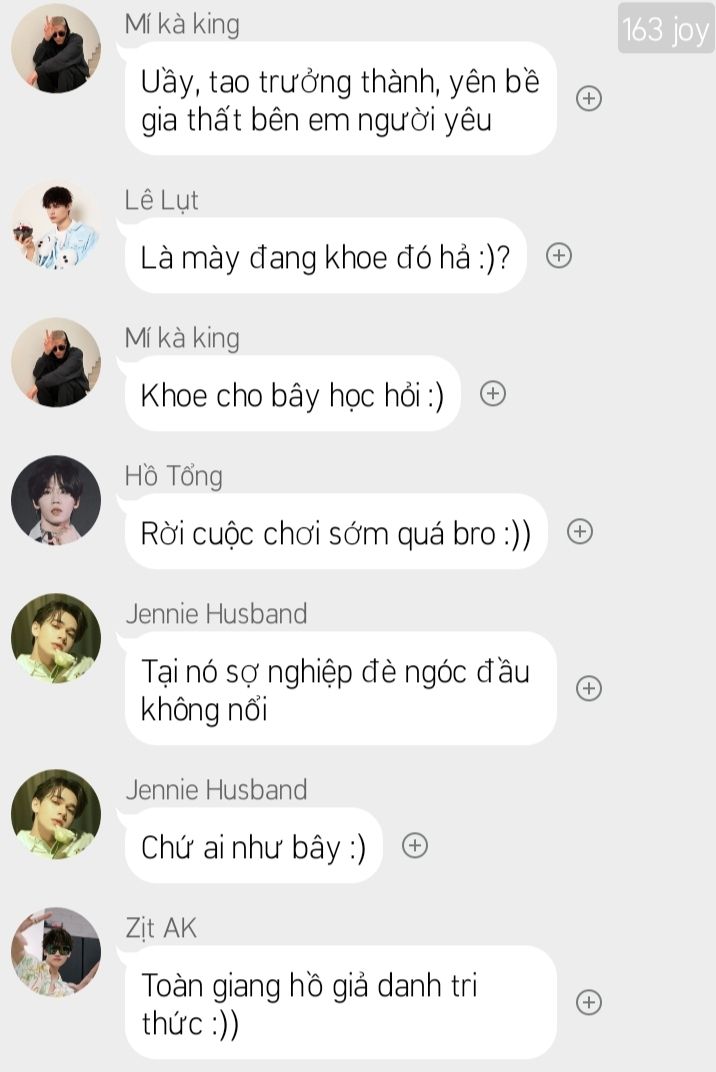Tap plus icon beside "Uầy, tao trưởng thành" message
The width and height of the screenshot is (716, 1072).
[589, 98]
